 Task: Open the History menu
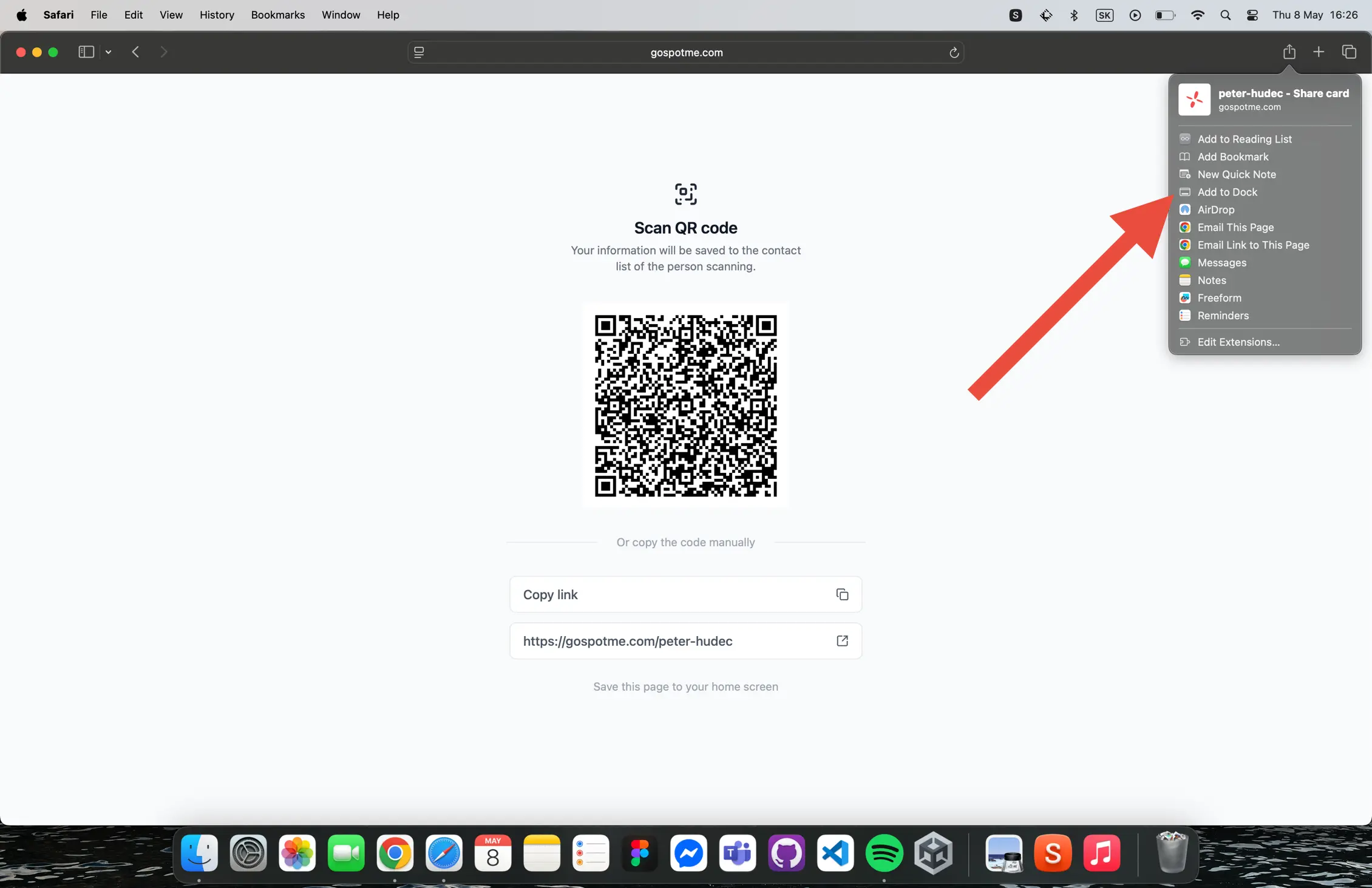[x=217, y=15]
